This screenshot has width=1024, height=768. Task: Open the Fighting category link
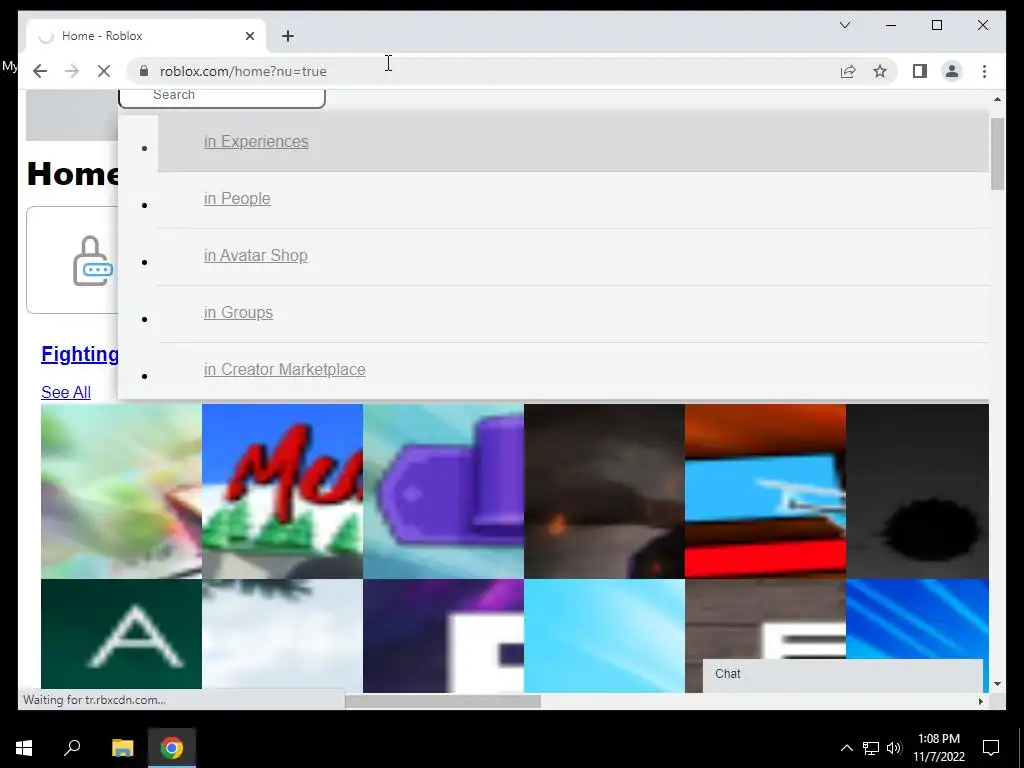[80, 354]
